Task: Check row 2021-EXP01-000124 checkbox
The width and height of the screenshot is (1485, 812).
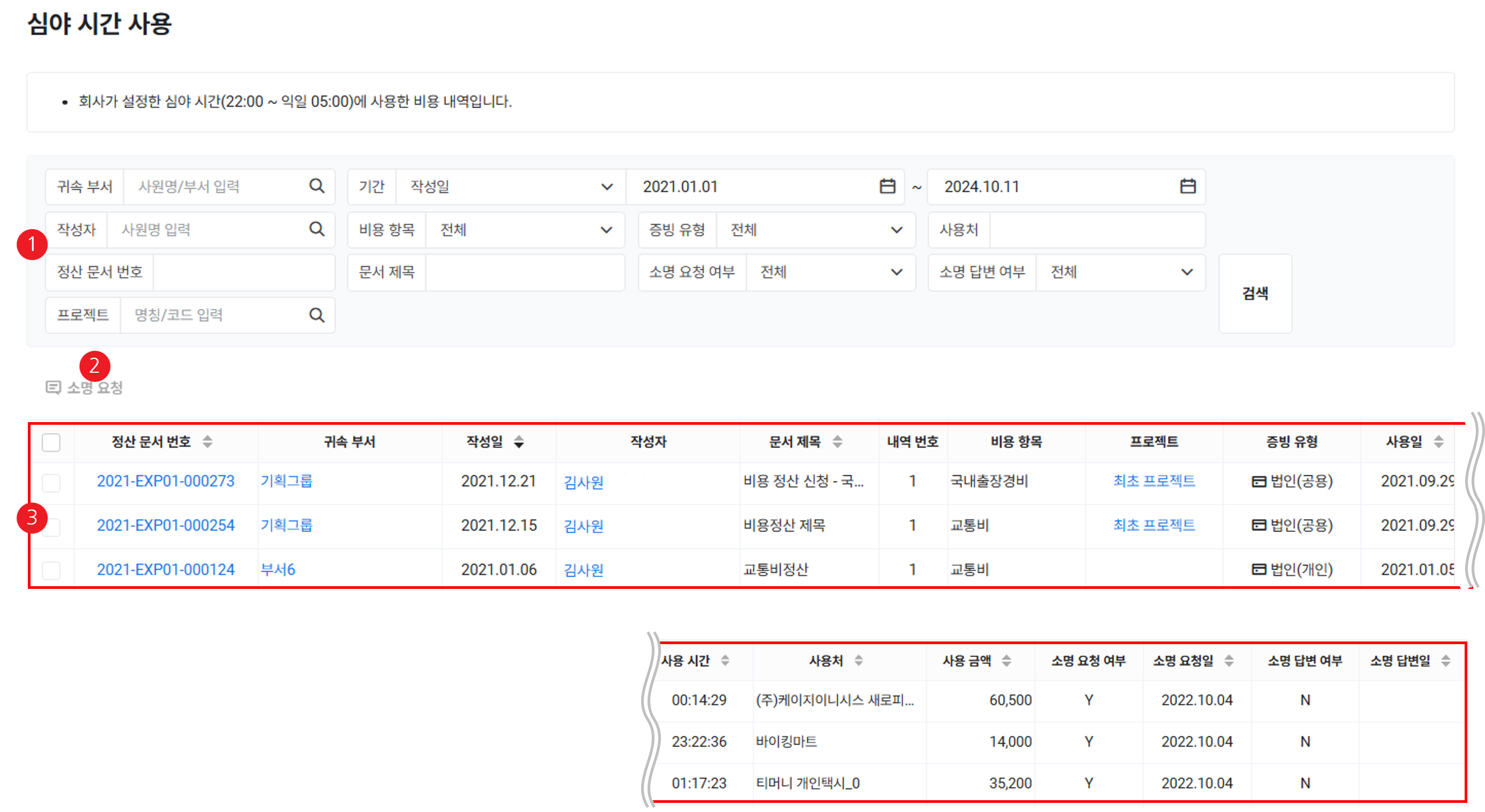Action: tap(52, 571)
